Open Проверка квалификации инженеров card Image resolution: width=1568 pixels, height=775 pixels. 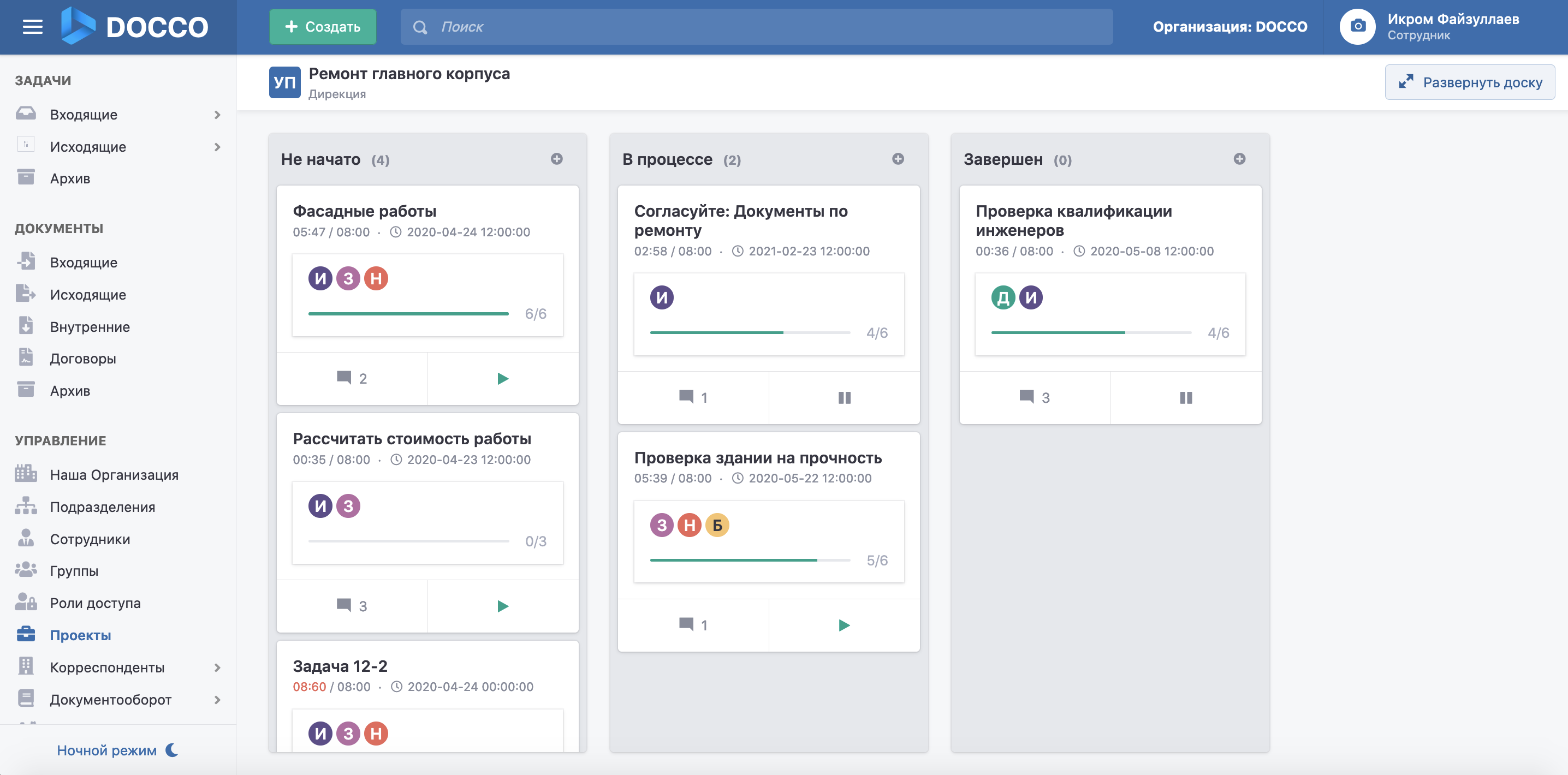(1074, 220)
